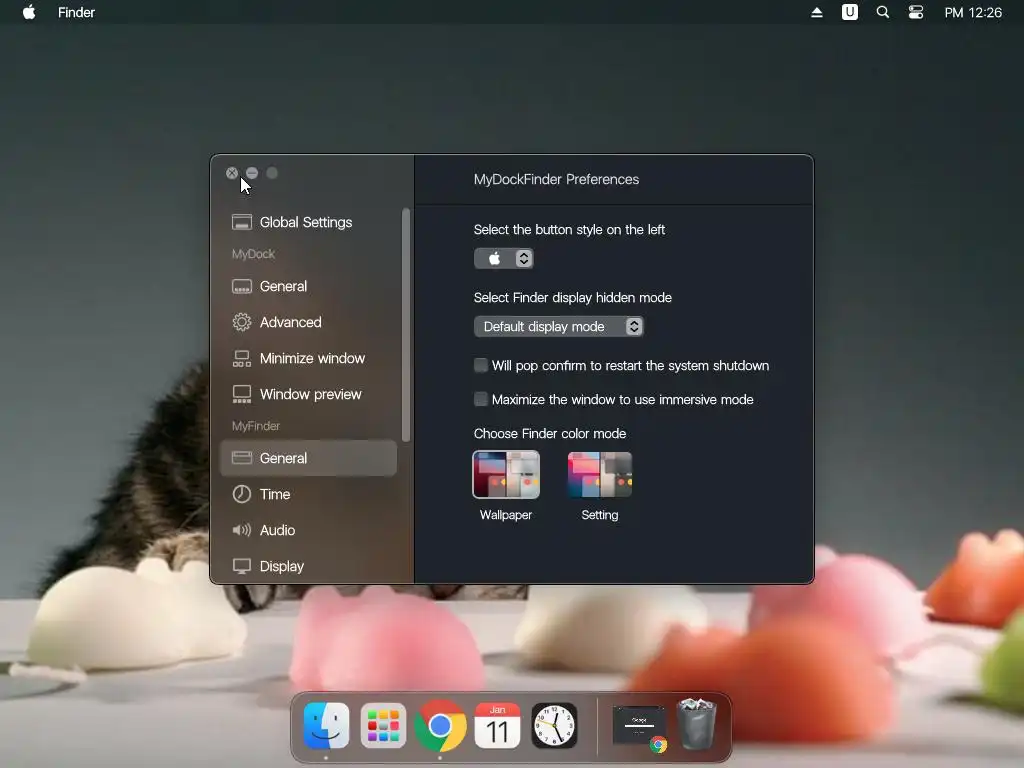This screenshot has height=768, width=1024.
Task: Click the minimized Chrome window thumbnail in the dock
Action: point(639,727)
